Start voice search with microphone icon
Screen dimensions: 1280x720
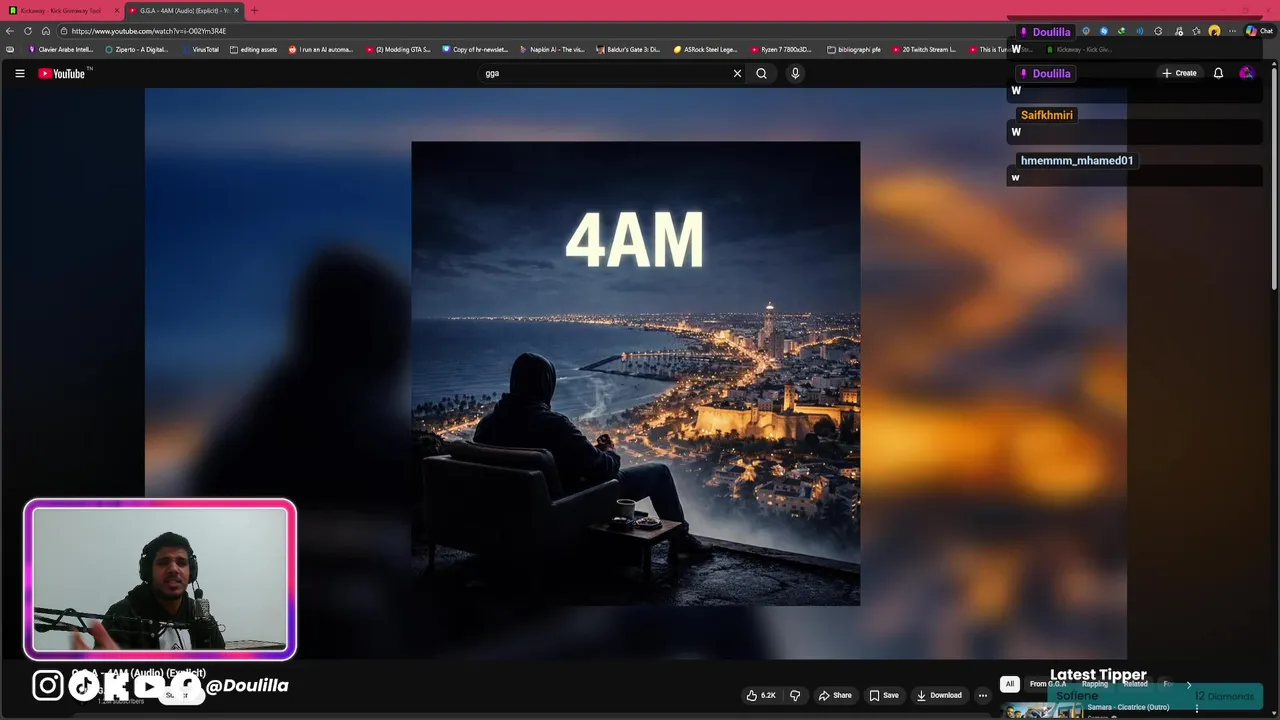[795, 73]
